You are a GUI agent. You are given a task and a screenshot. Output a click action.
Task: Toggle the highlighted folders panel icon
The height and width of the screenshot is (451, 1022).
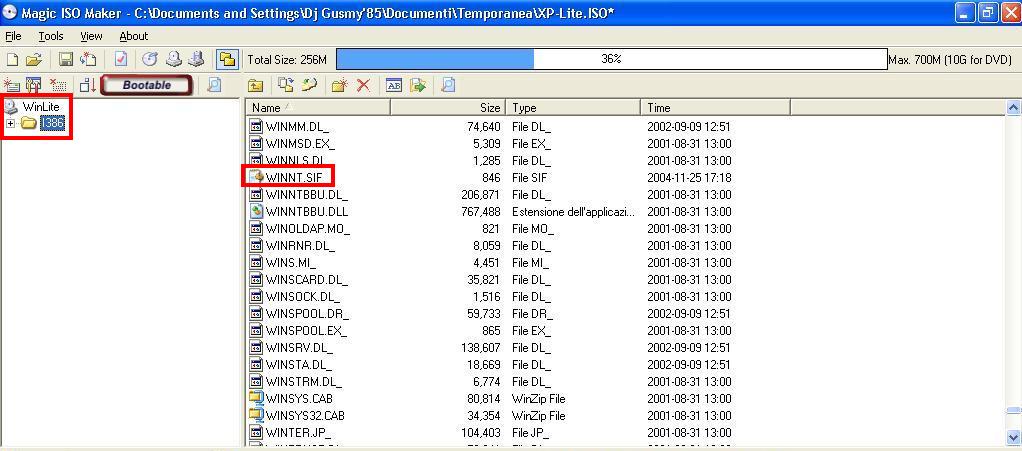click(x=227, y=60)
